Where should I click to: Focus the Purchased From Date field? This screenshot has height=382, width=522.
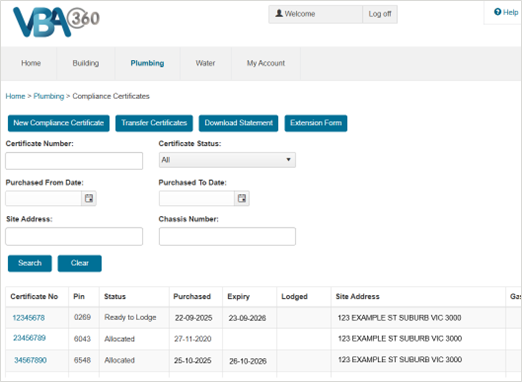tap(43, 198)
